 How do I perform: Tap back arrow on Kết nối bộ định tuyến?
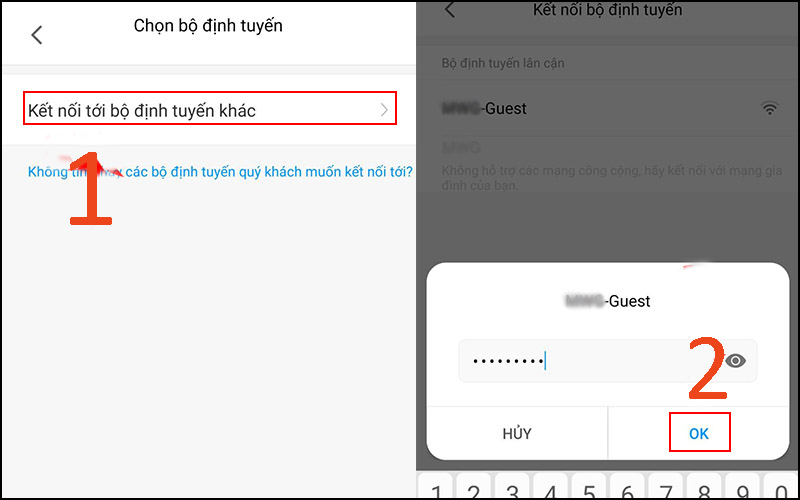tap(449, 9)
